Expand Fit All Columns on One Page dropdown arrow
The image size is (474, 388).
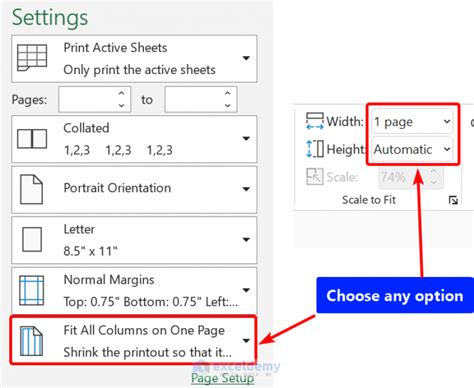[246, 341]
